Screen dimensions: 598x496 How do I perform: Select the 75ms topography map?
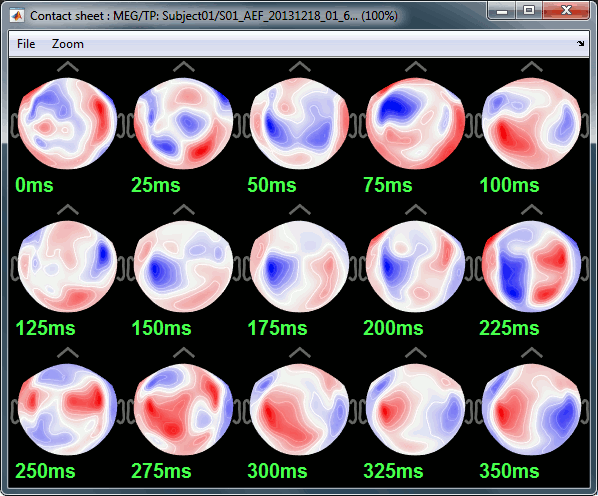click(x=415, y=123)
